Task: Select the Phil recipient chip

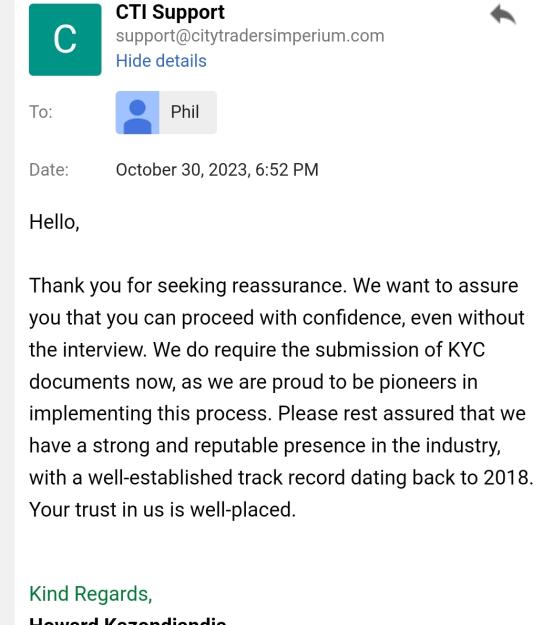Action: (166, 112)
